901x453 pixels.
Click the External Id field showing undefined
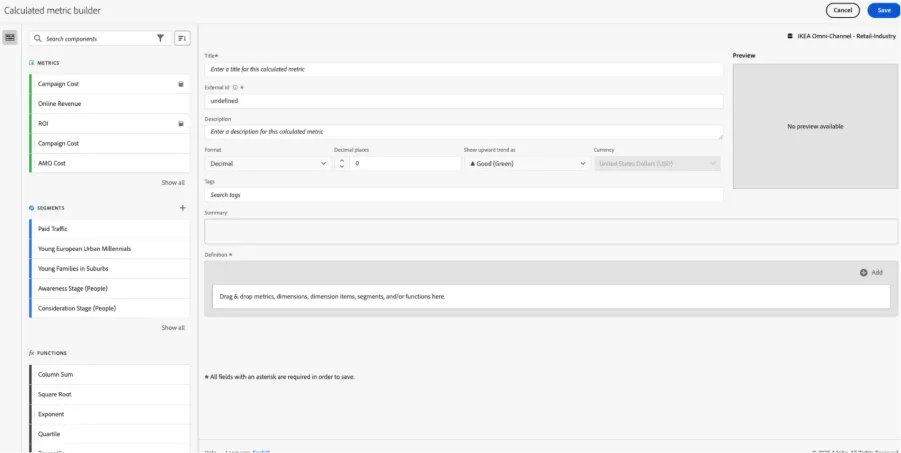[463, 101]
